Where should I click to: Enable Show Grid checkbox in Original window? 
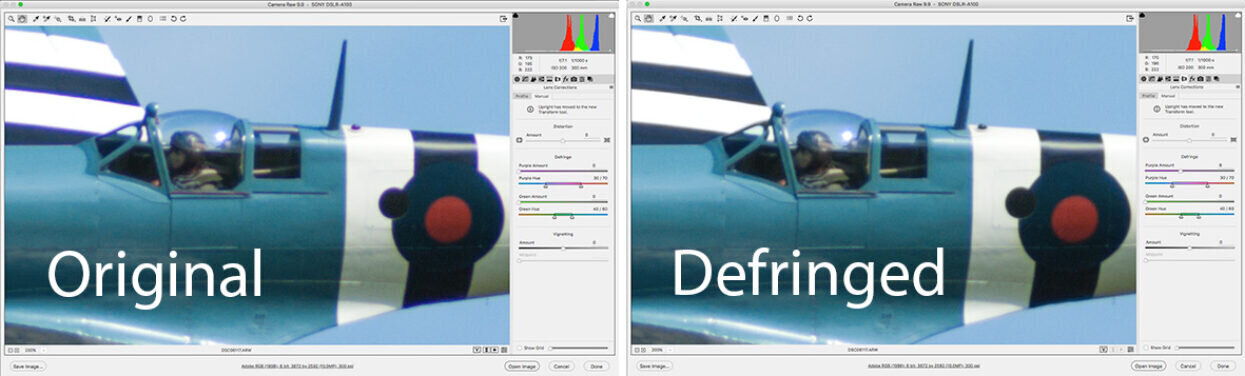coord(519,348)
